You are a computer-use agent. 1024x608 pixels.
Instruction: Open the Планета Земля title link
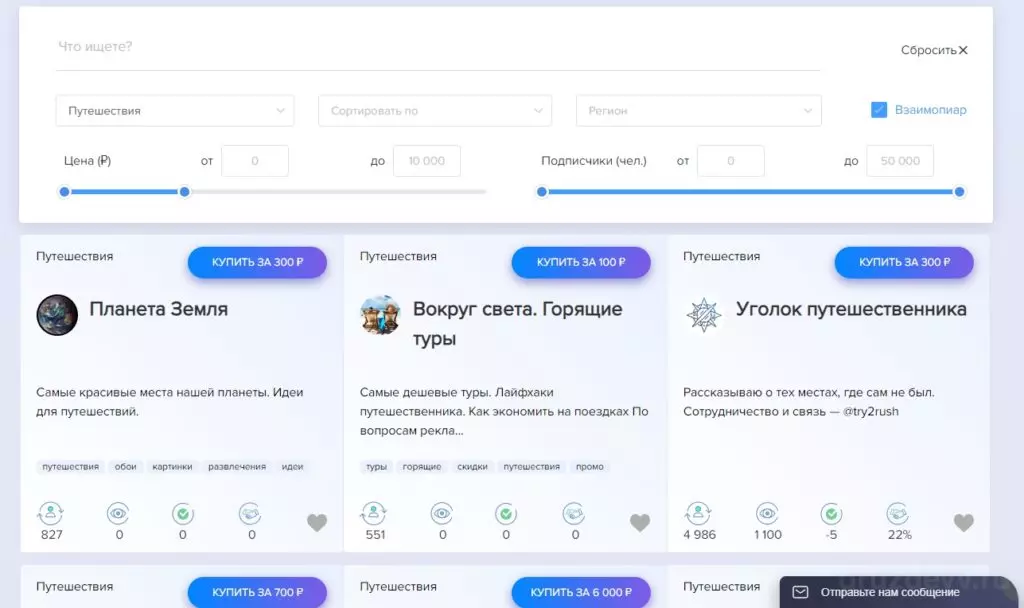159,309
